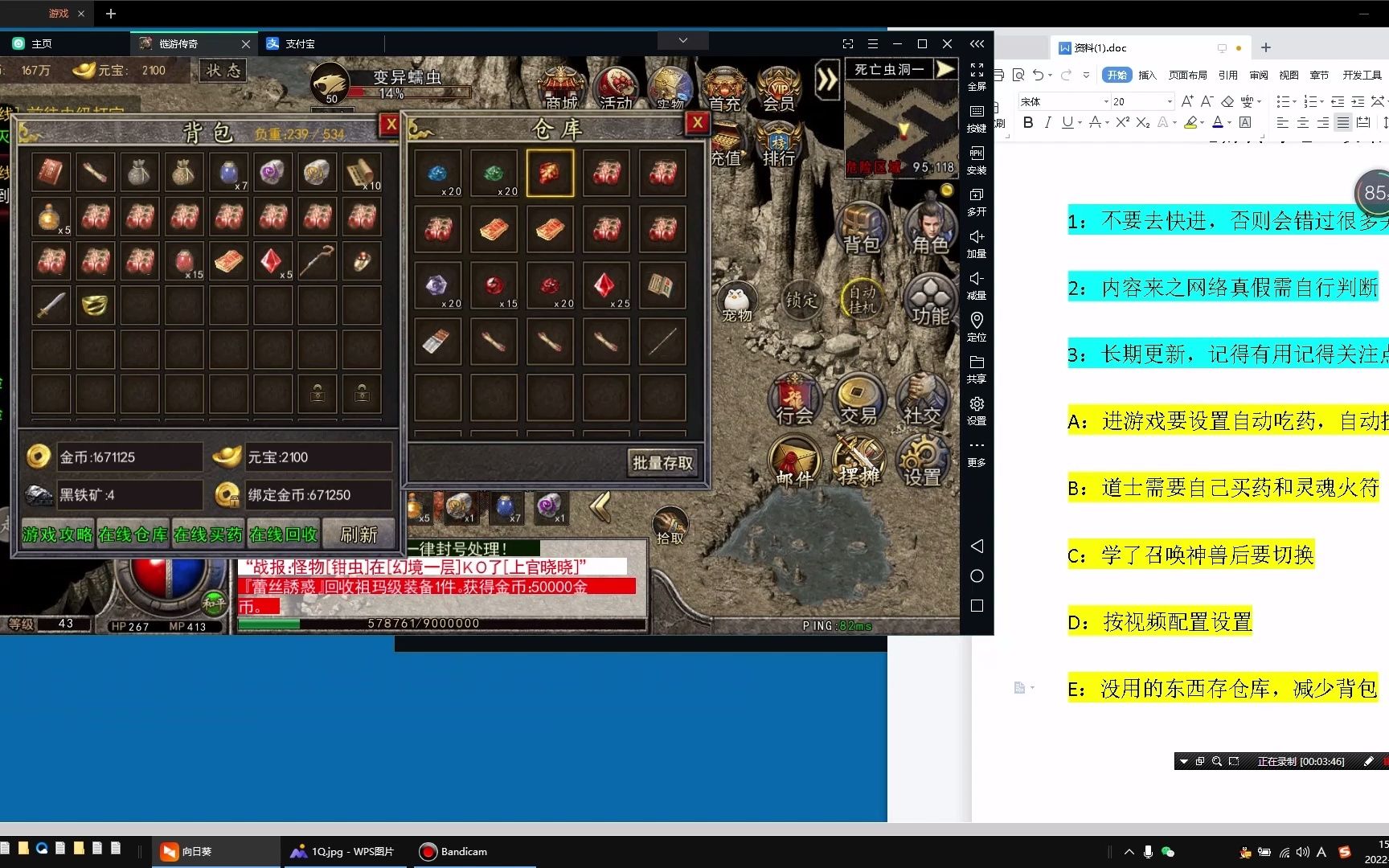Expand the quick access toolbar dropdown
The width and height of the screenshot is (1389, 868).
[1086, 75]
